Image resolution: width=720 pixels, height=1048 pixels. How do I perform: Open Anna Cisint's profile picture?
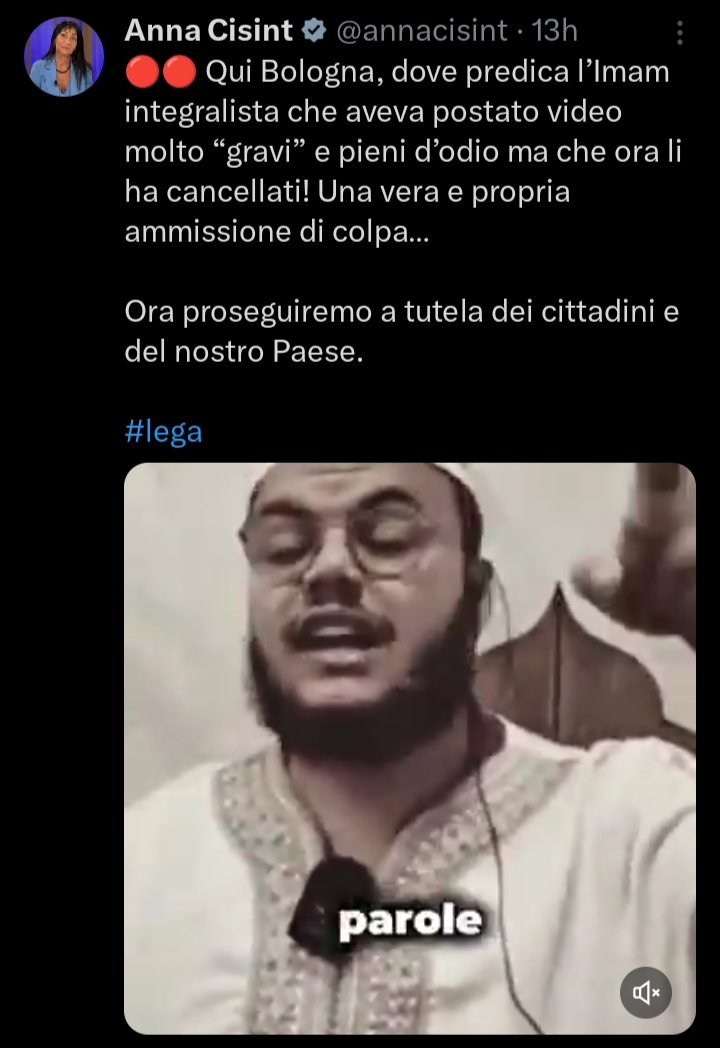pos(64,56)
